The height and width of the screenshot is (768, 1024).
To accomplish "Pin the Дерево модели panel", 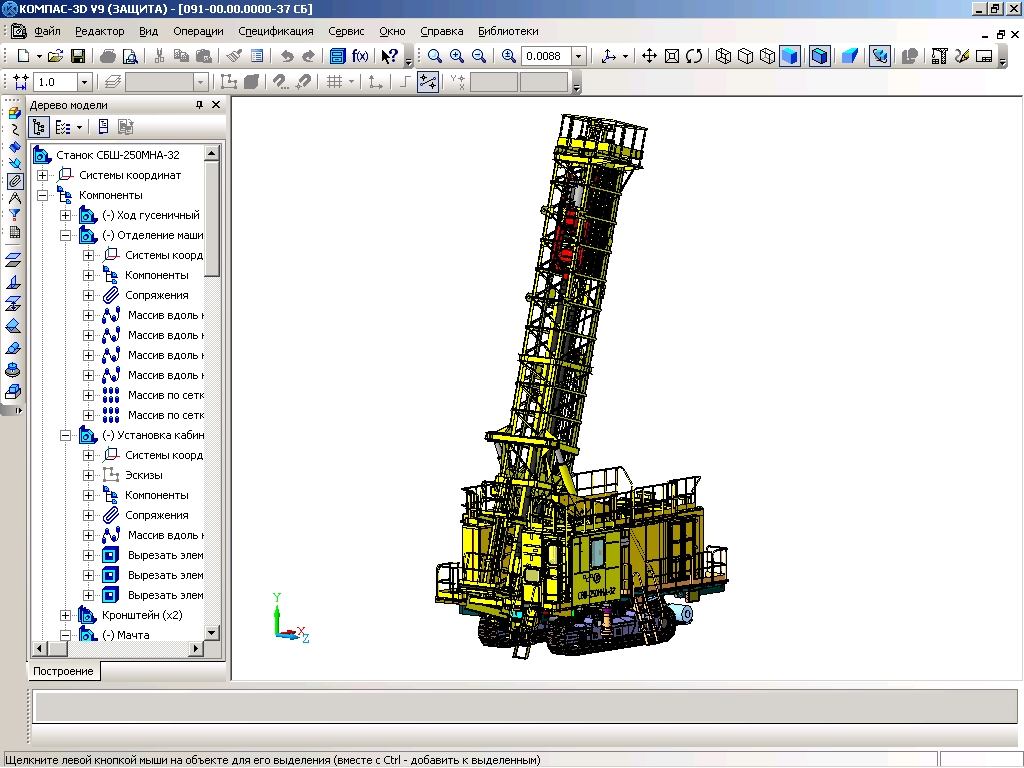I will pyautogui.click(x=199, y=104).
